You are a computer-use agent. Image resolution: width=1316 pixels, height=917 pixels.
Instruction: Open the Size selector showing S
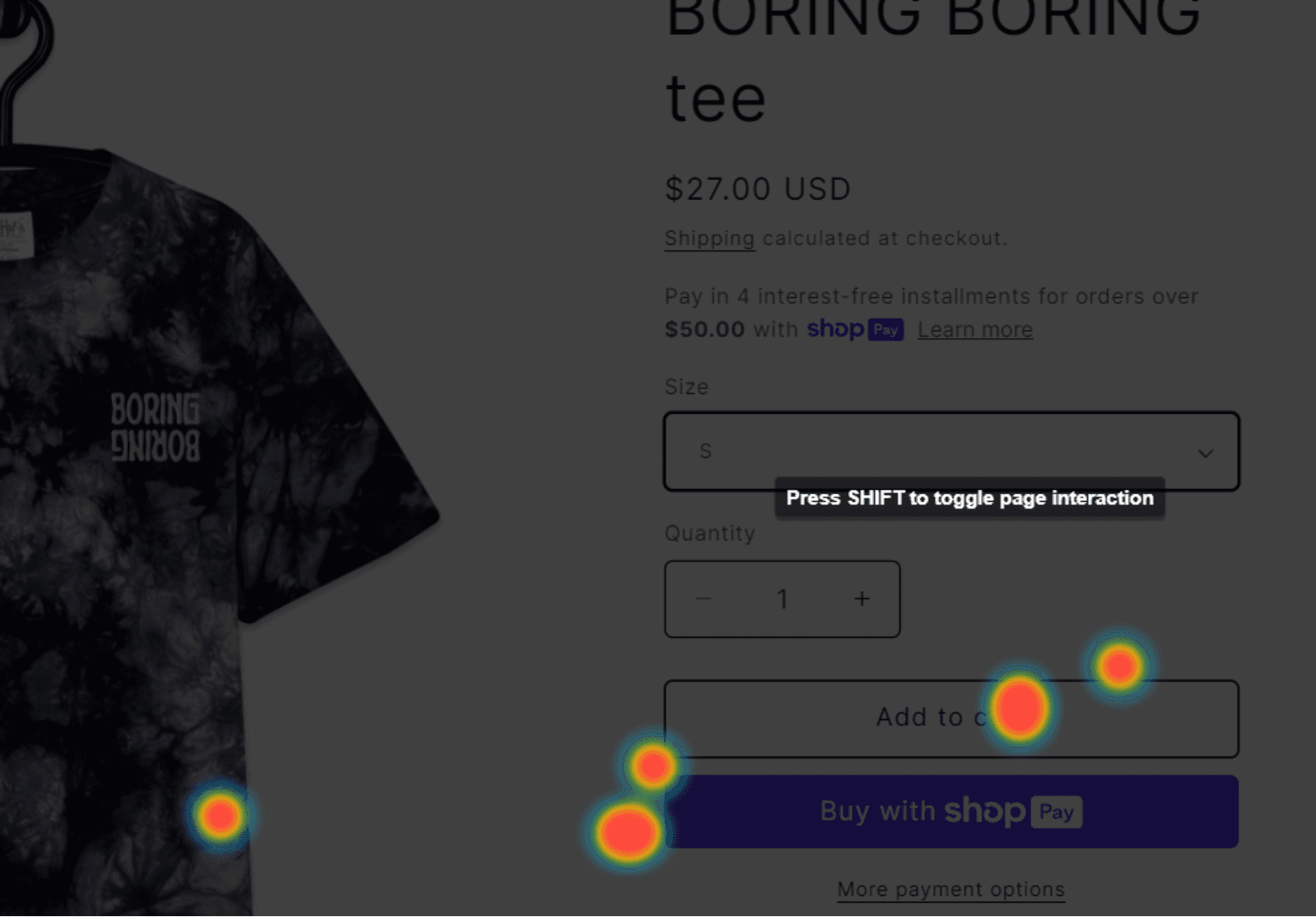point(952,452)
